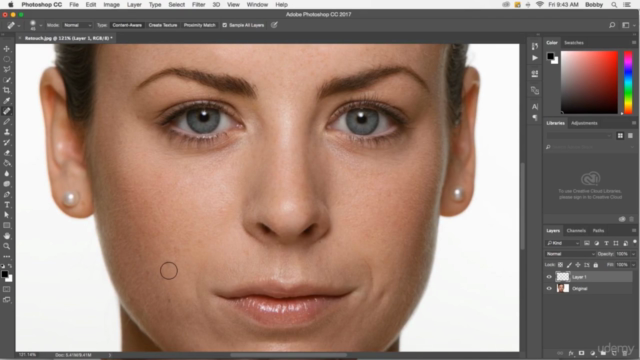Switch to the Adjustments tab
640x360 pixels.
click(x=584, y=123)
